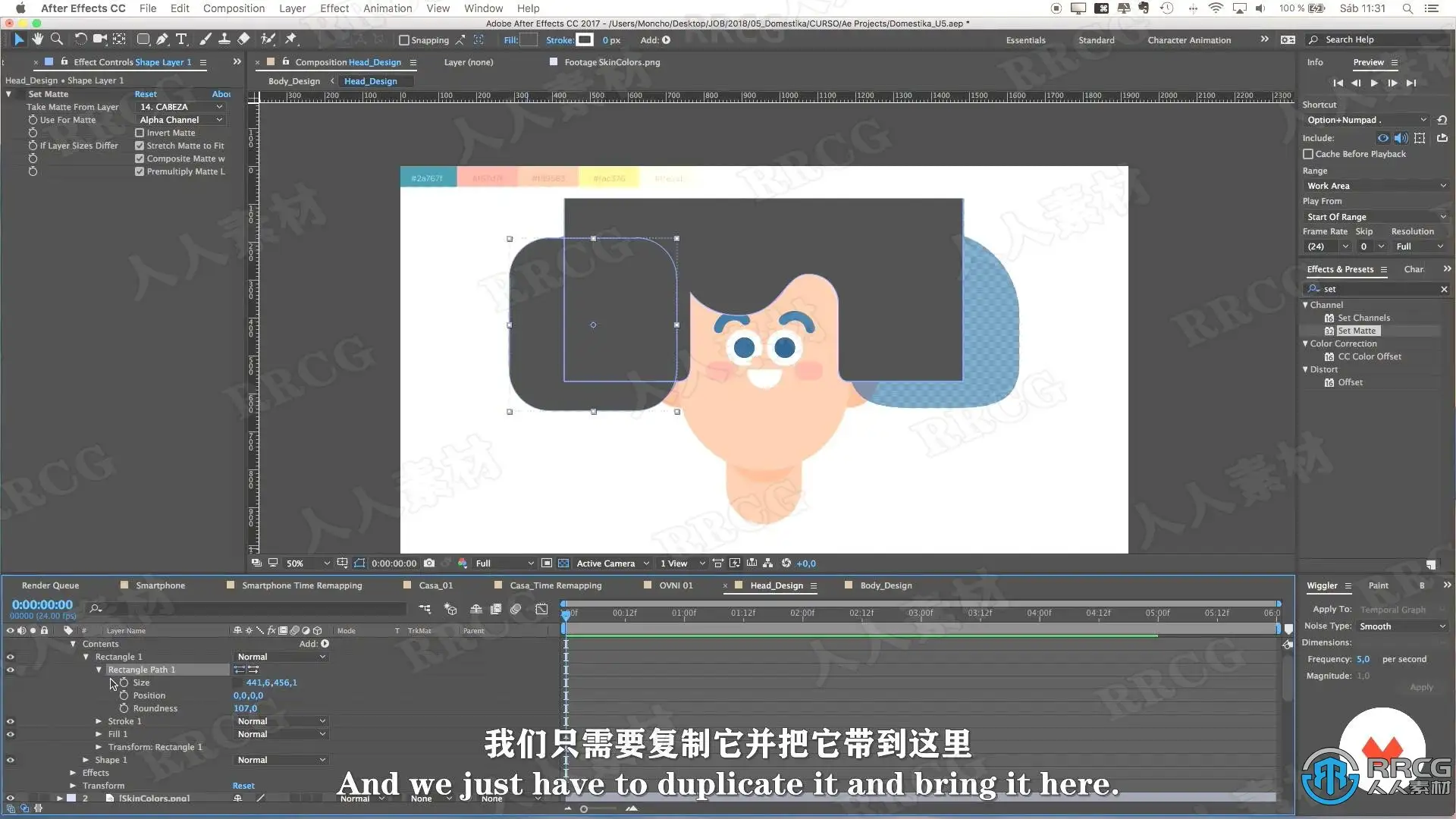The width and height of the screenshot is (1456, 819).
Task: Select the Pen tool in toolbar
Action: (162, 39)
